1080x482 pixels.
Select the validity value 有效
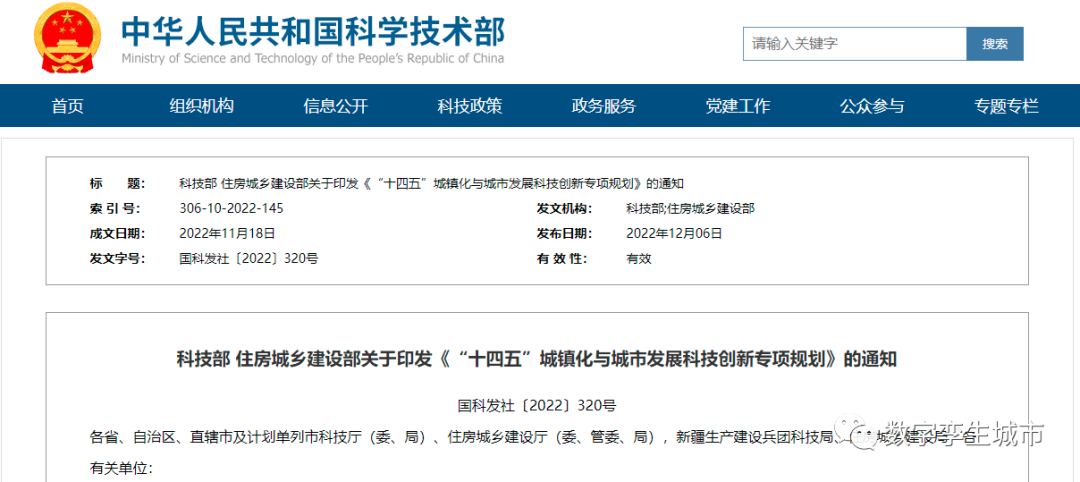click(638, 259)
